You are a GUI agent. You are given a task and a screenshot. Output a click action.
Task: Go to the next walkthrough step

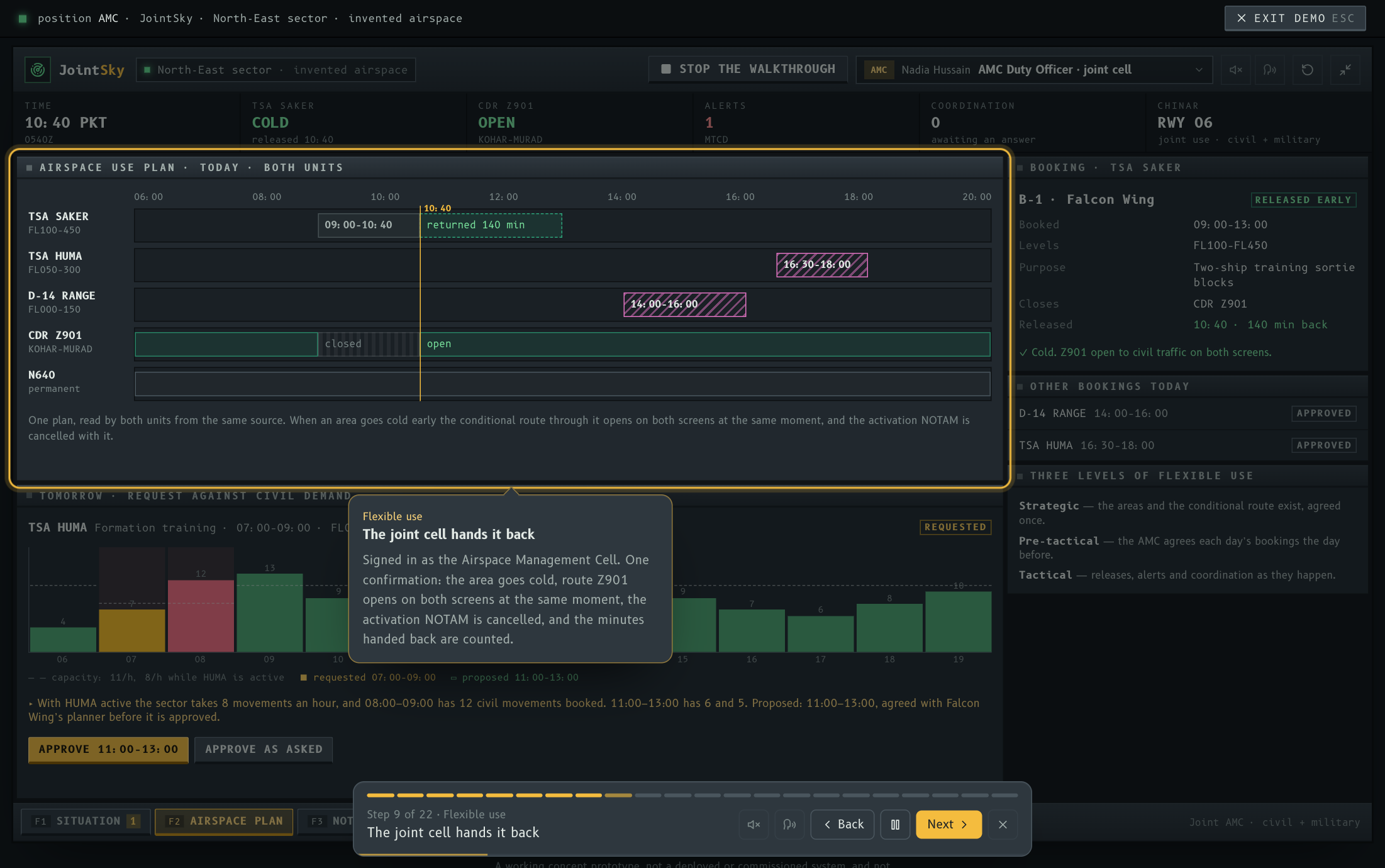948,824
